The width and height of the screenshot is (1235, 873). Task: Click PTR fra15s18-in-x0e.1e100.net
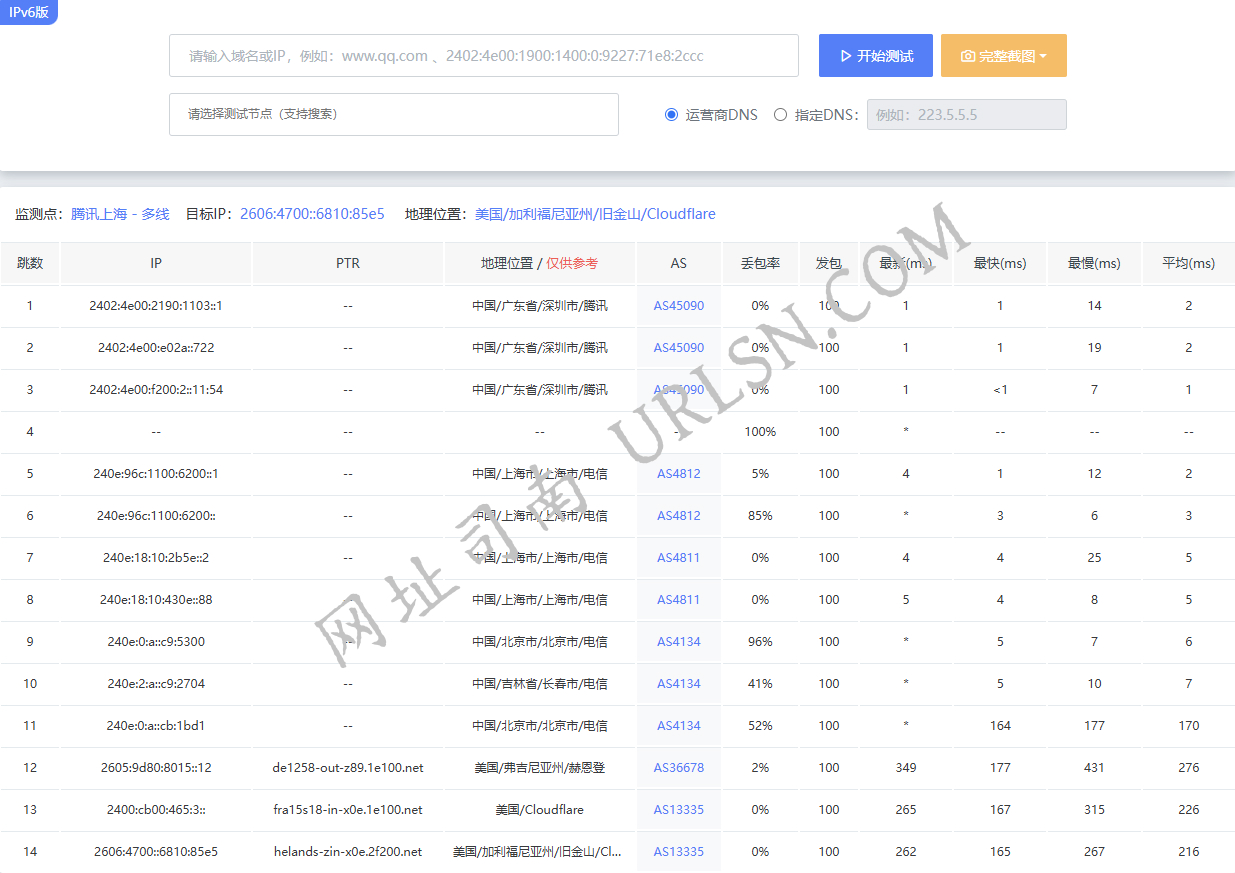[348, 810]
